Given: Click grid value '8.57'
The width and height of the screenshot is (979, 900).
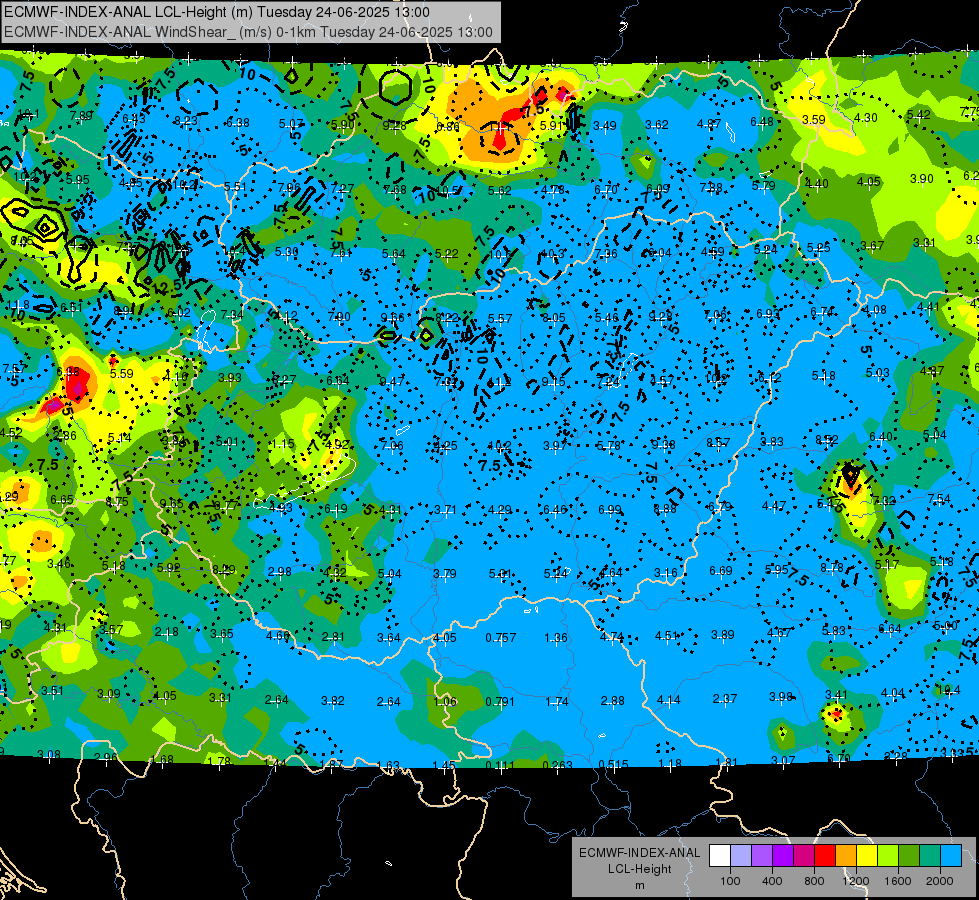Looking at the screenshot, I should pos(718,442).
